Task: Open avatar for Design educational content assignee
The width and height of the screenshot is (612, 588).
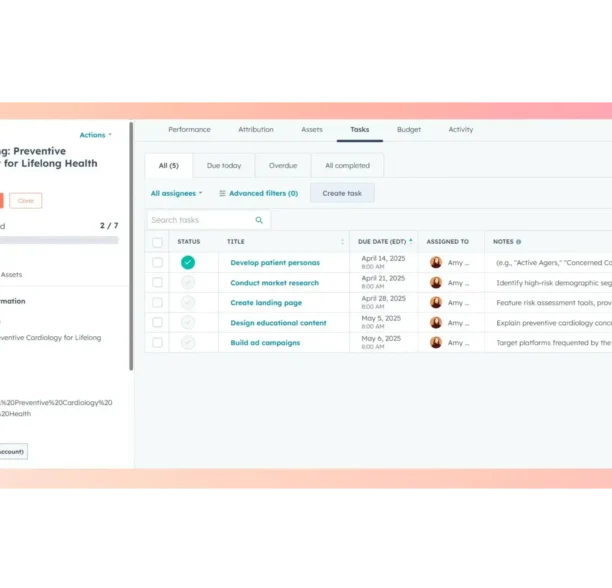Action: point(436,322)
